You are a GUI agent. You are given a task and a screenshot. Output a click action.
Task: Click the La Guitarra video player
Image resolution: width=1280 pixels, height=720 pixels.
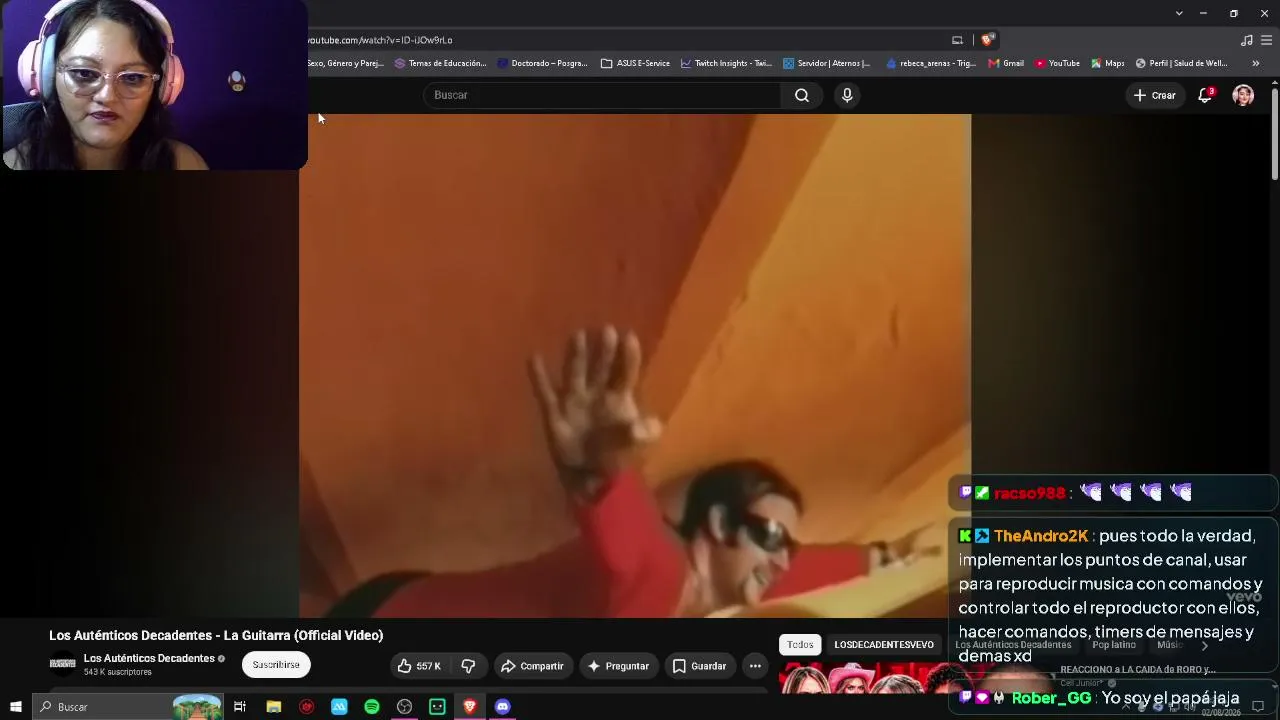tap(635, 366)
